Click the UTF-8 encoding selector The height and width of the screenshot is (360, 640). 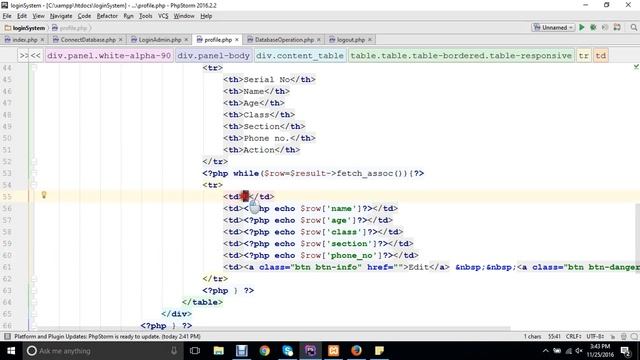[x=595, y=336]
